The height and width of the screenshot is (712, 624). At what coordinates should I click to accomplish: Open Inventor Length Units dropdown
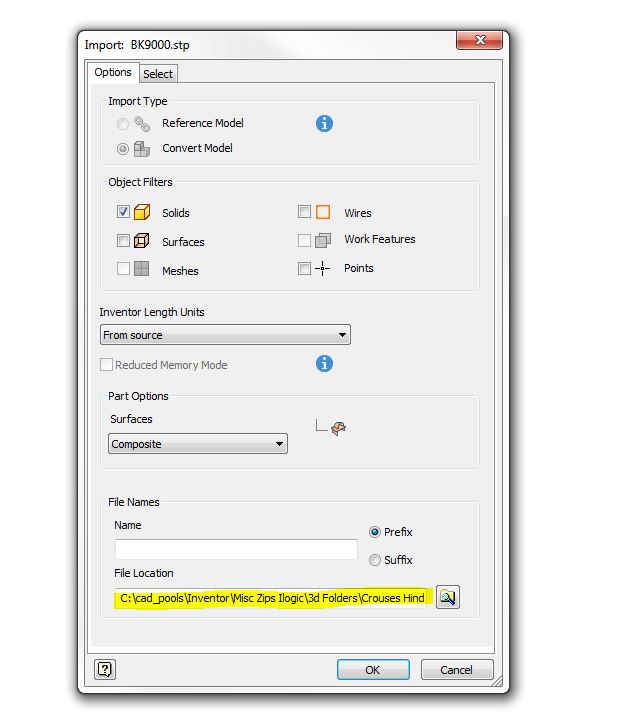click(225, 335)
